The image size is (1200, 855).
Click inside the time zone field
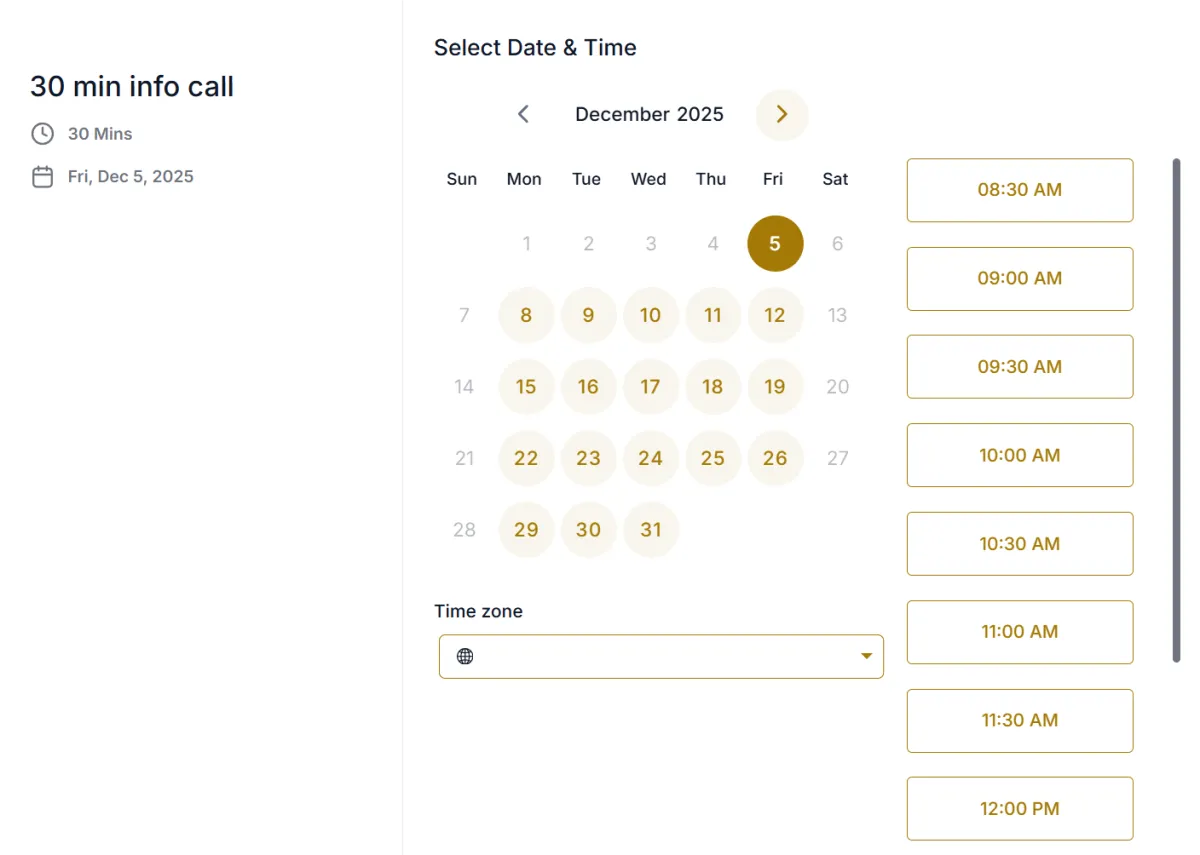coord(660,656)
